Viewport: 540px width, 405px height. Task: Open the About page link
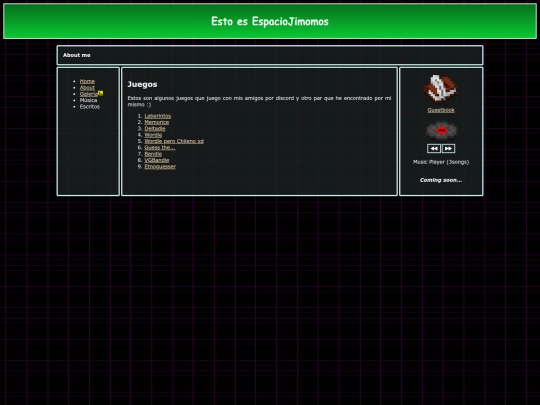[87, 87]
